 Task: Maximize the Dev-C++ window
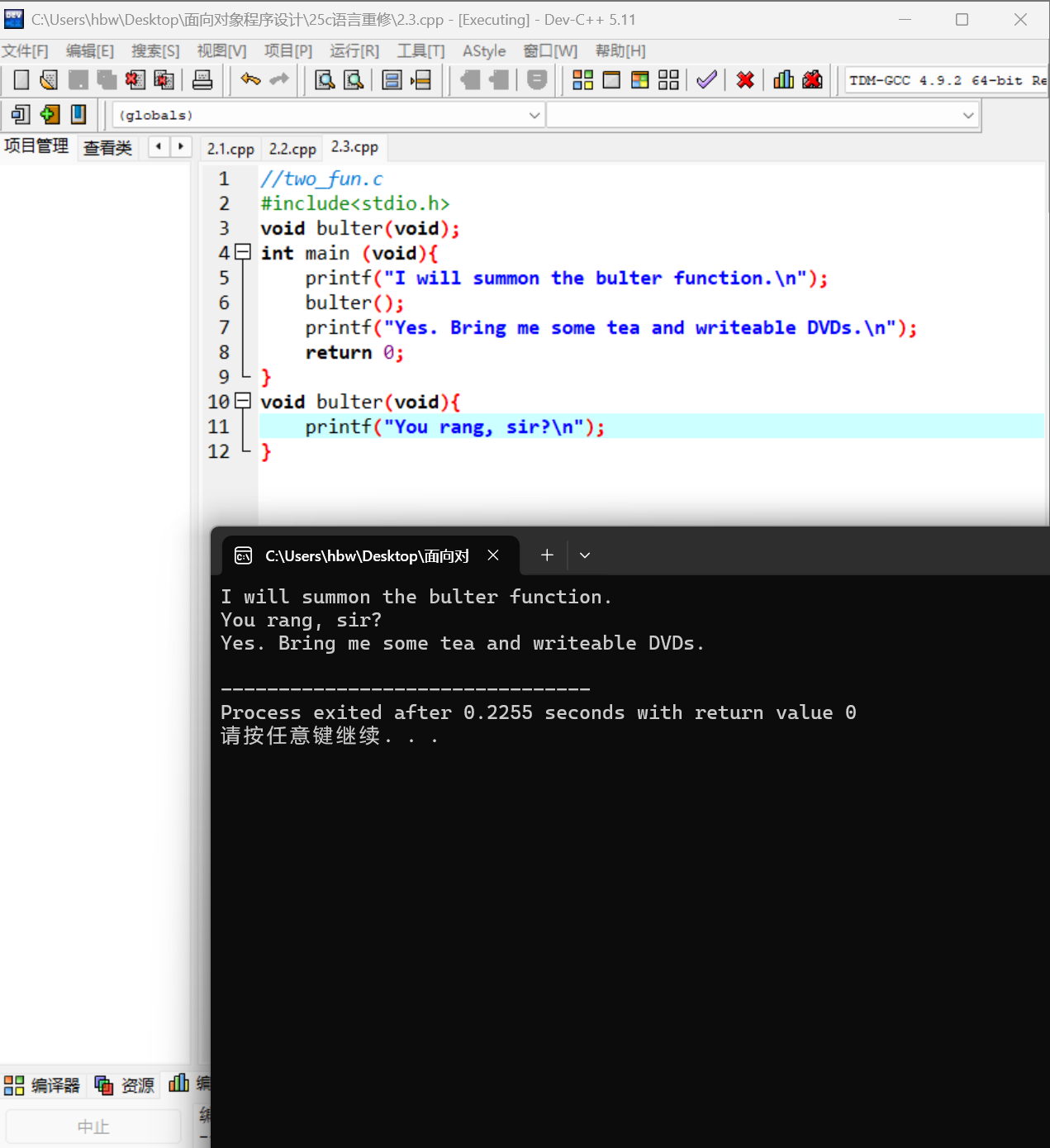point(962,19)
